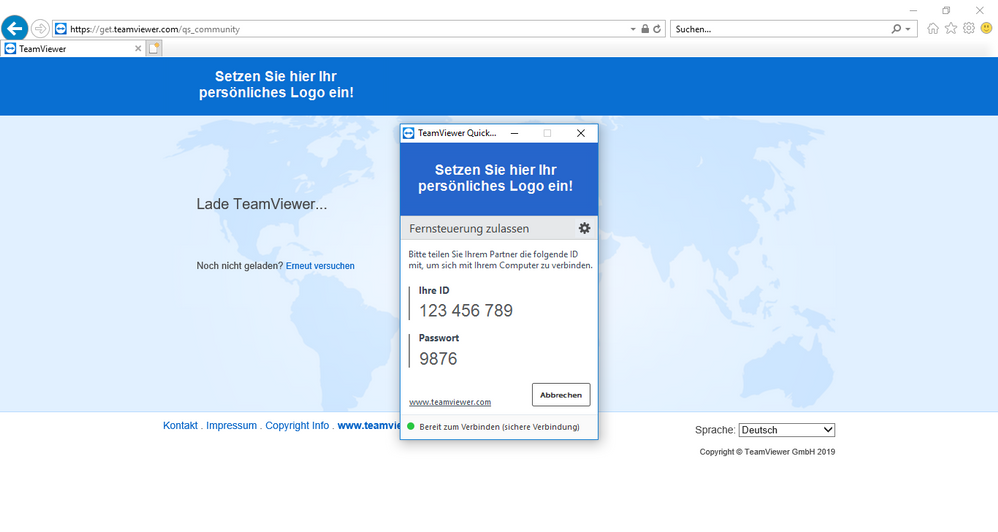Open the Kontakt footer link
Image resolution: width=998 pixels, height=532 pixels.
click(x=180, y=426)
